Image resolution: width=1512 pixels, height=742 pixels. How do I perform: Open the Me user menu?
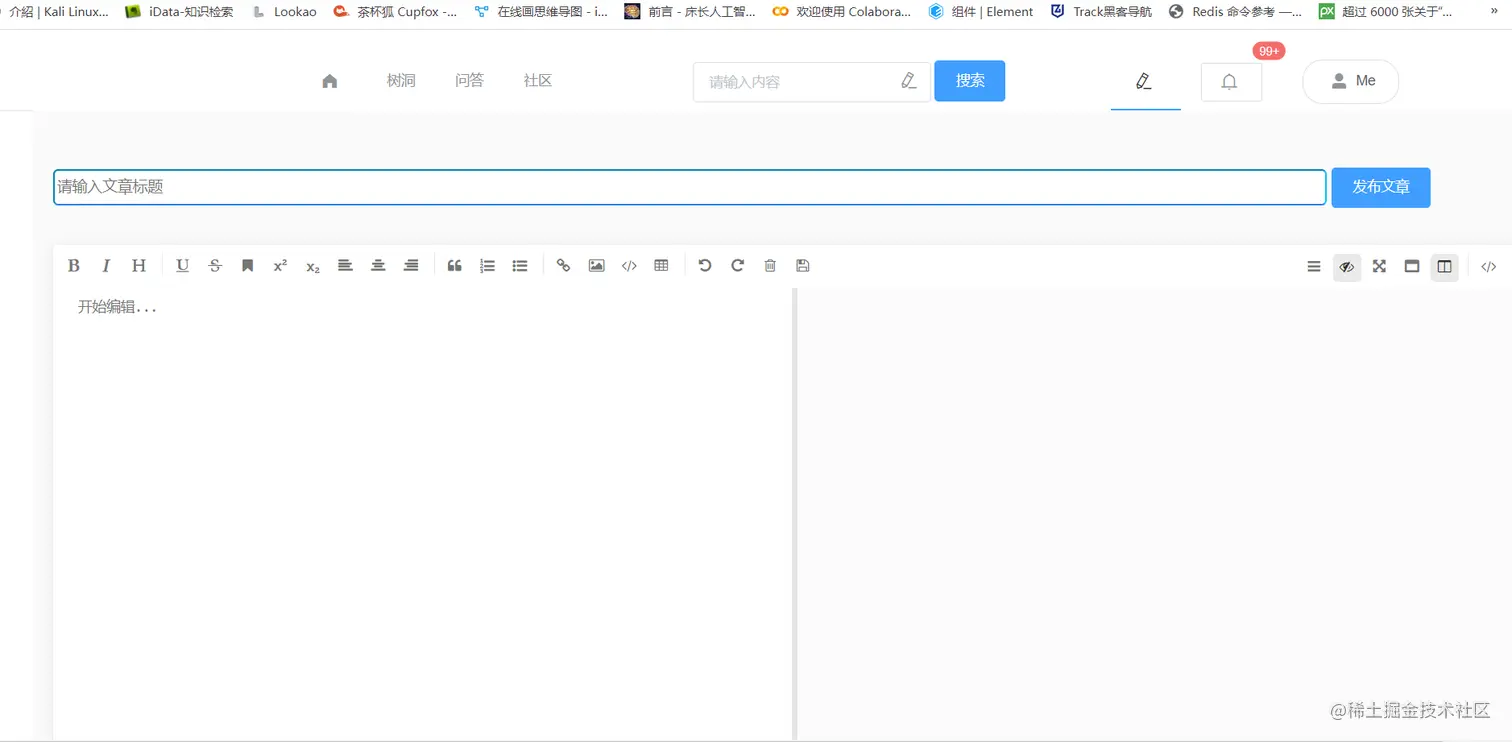click(1350, 81)
